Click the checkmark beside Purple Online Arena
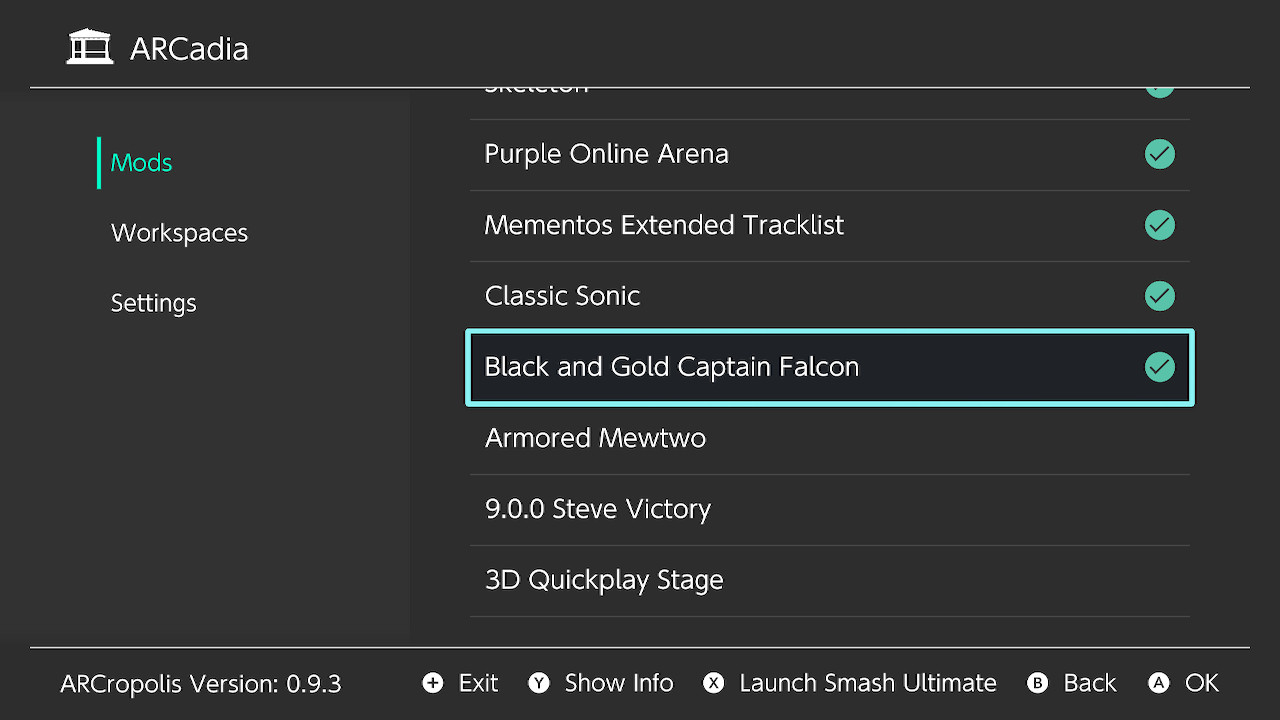Image resolution: width=1280 pixels, height=720 pixels. pos(1159,154)
